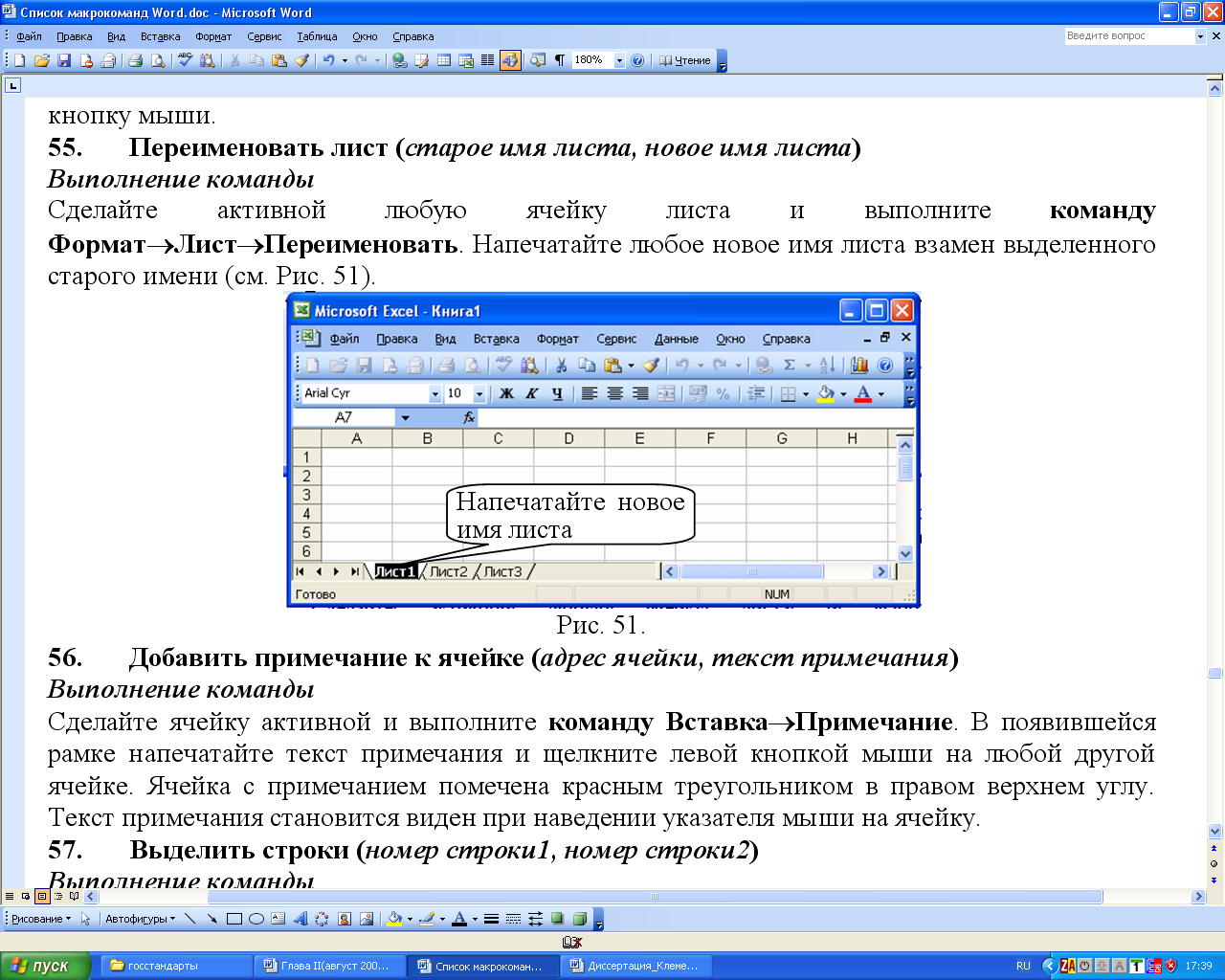1225x980 pixels.
Task: Copy selection using toolbar icon
Action: coord(256,60)
